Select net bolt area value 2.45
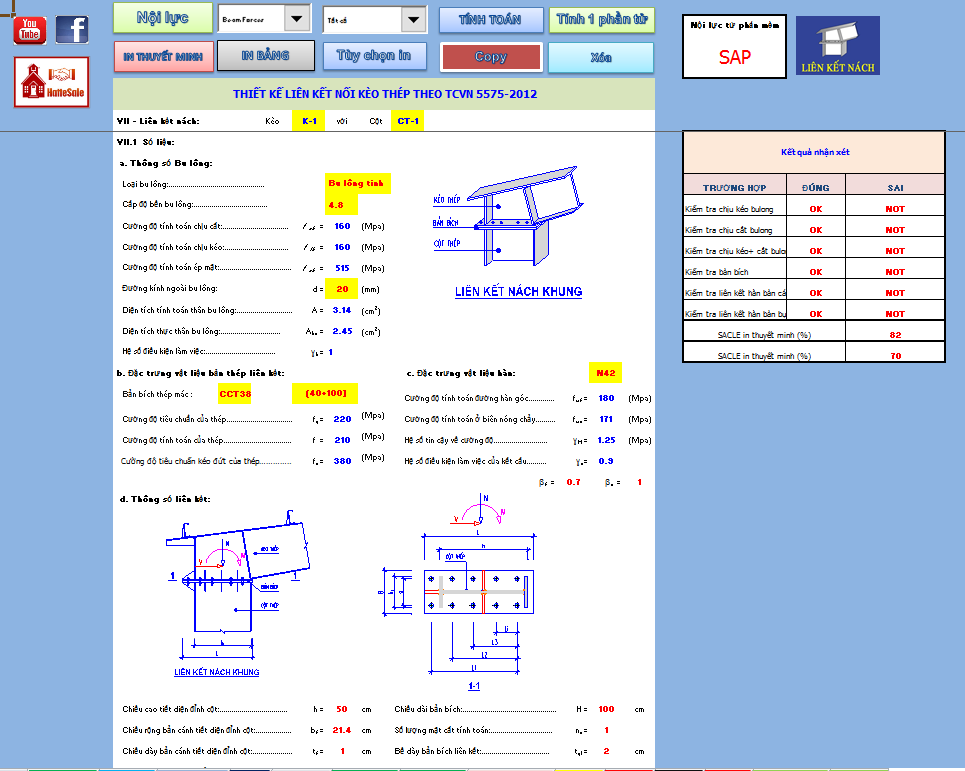Viewport: 965px width, 771px height. coord(342,331)
